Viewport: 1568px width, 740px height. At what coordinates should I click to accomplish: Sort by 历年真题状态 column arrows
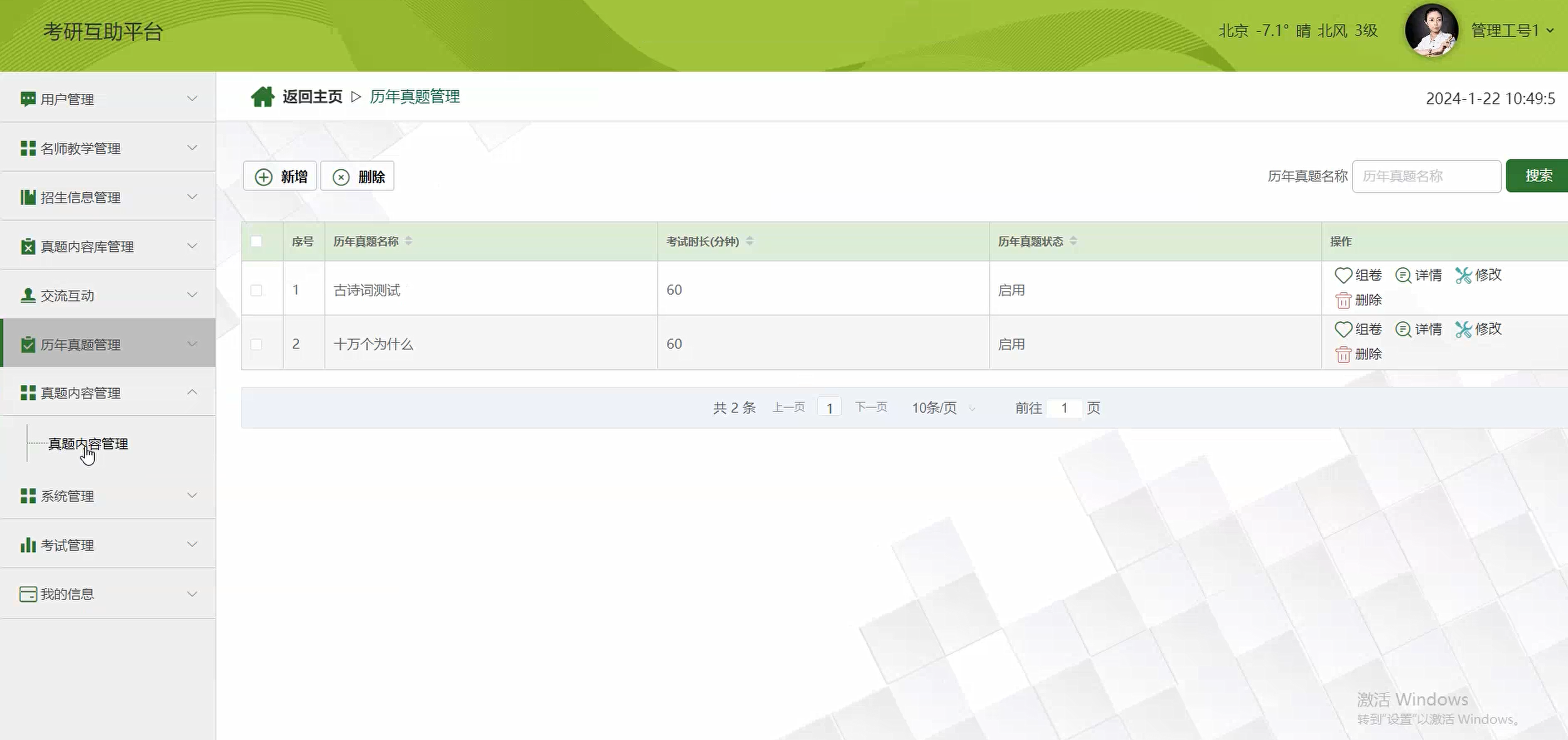point(1073,241)
